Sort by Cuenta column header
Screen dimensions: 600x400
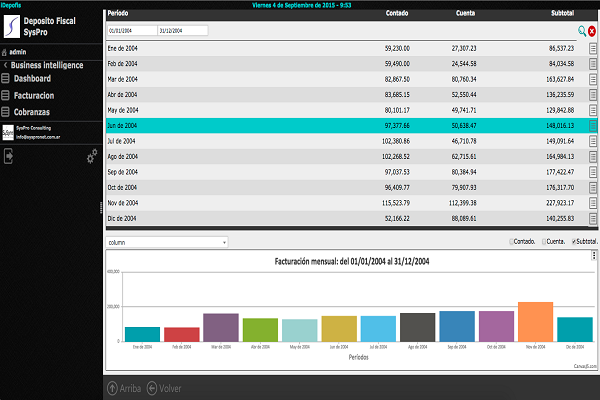(x=465, y=13)
